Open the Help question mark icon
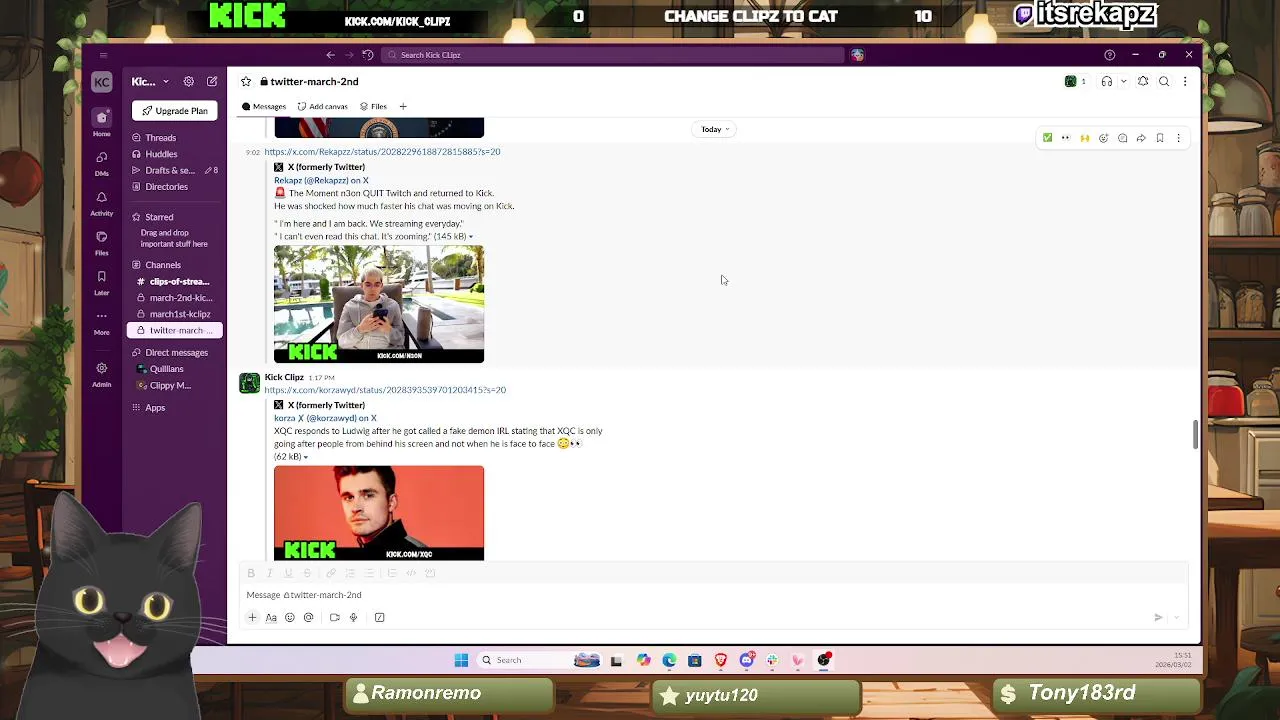1280x720 pixels. [1109, 55]
